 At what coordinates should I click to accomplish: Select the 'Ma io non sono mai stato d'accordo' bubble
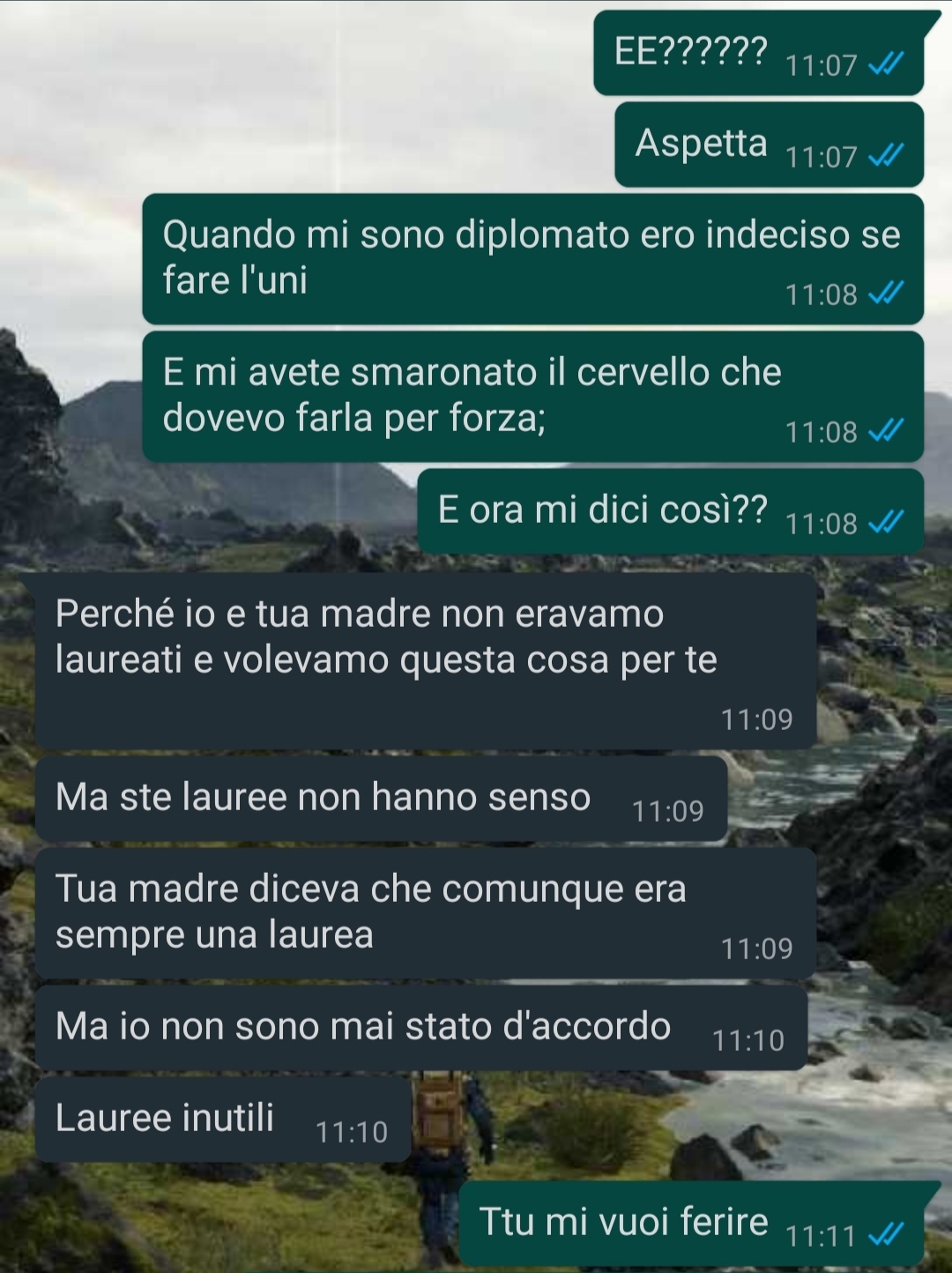pyautogui.click(x=420, y=1028)
